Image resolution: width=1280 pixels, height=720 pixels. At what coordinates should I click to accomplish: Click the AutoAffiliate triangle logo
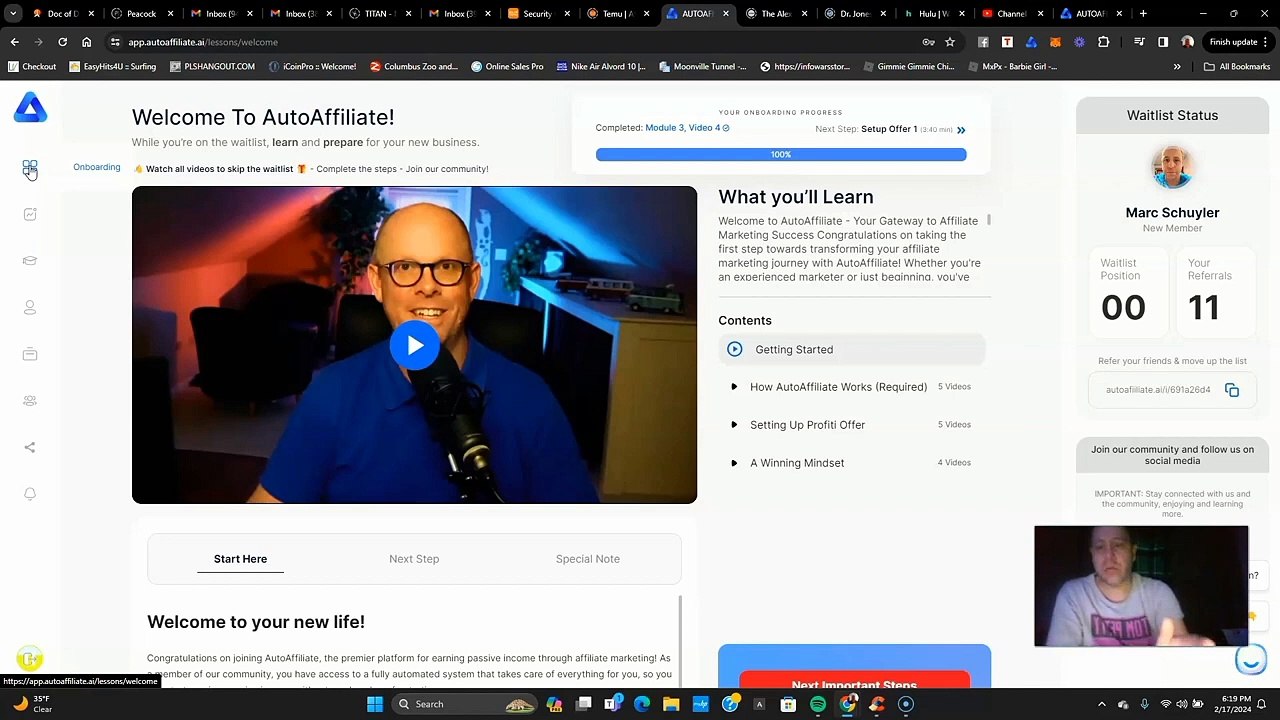[30, 108]
